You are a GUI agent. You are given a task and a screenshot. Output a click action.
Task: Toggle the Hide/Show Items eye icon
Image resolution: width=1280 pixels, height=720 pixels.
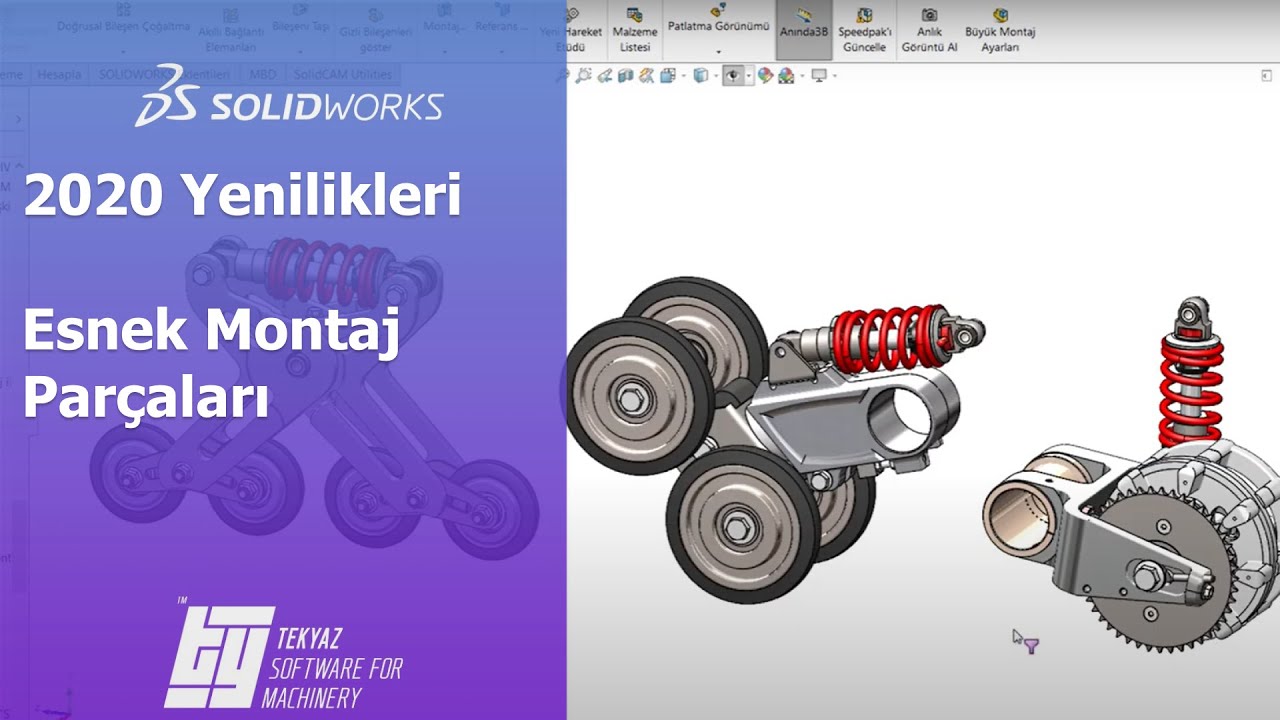733,75
